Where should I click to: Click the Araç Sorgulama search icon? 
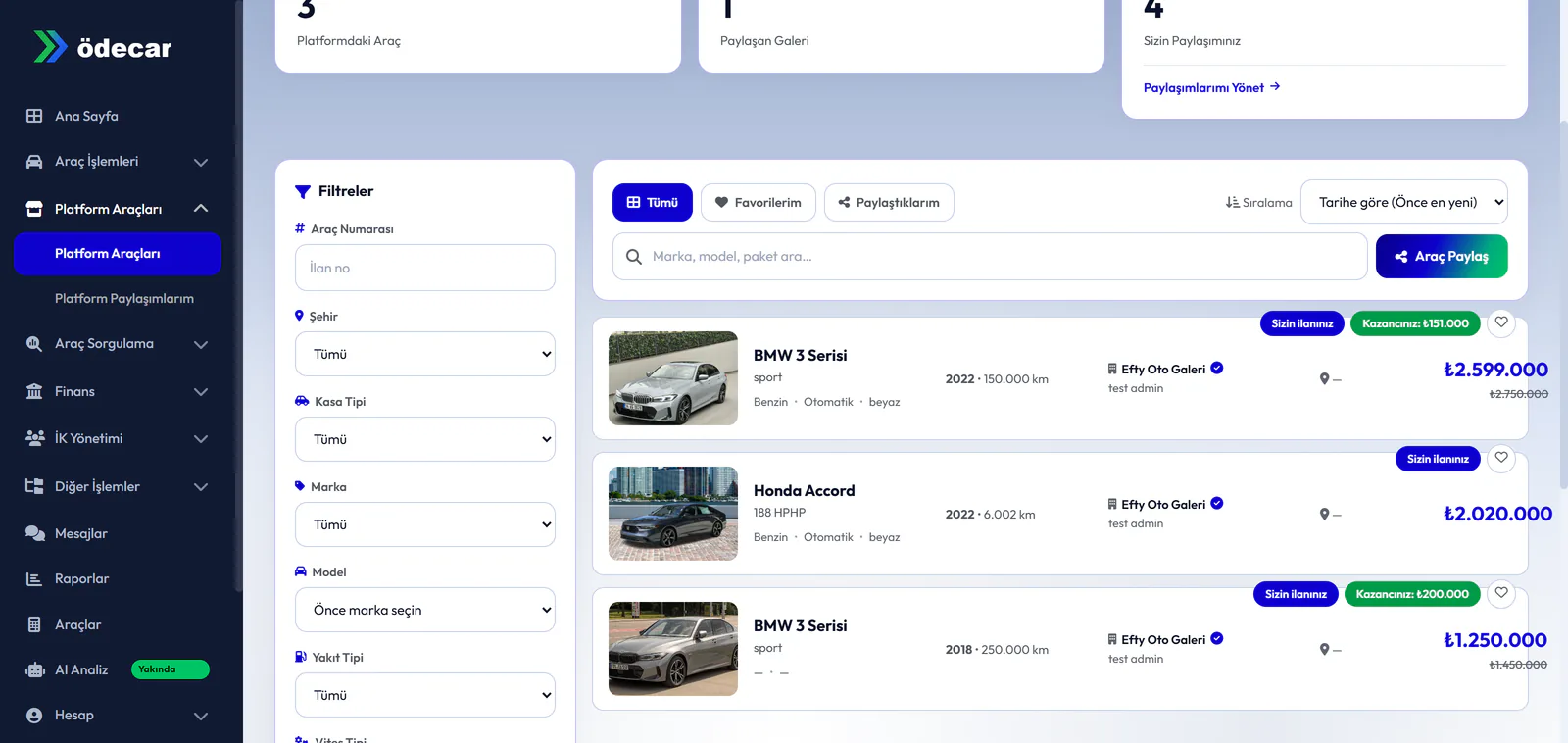(34, 344)
